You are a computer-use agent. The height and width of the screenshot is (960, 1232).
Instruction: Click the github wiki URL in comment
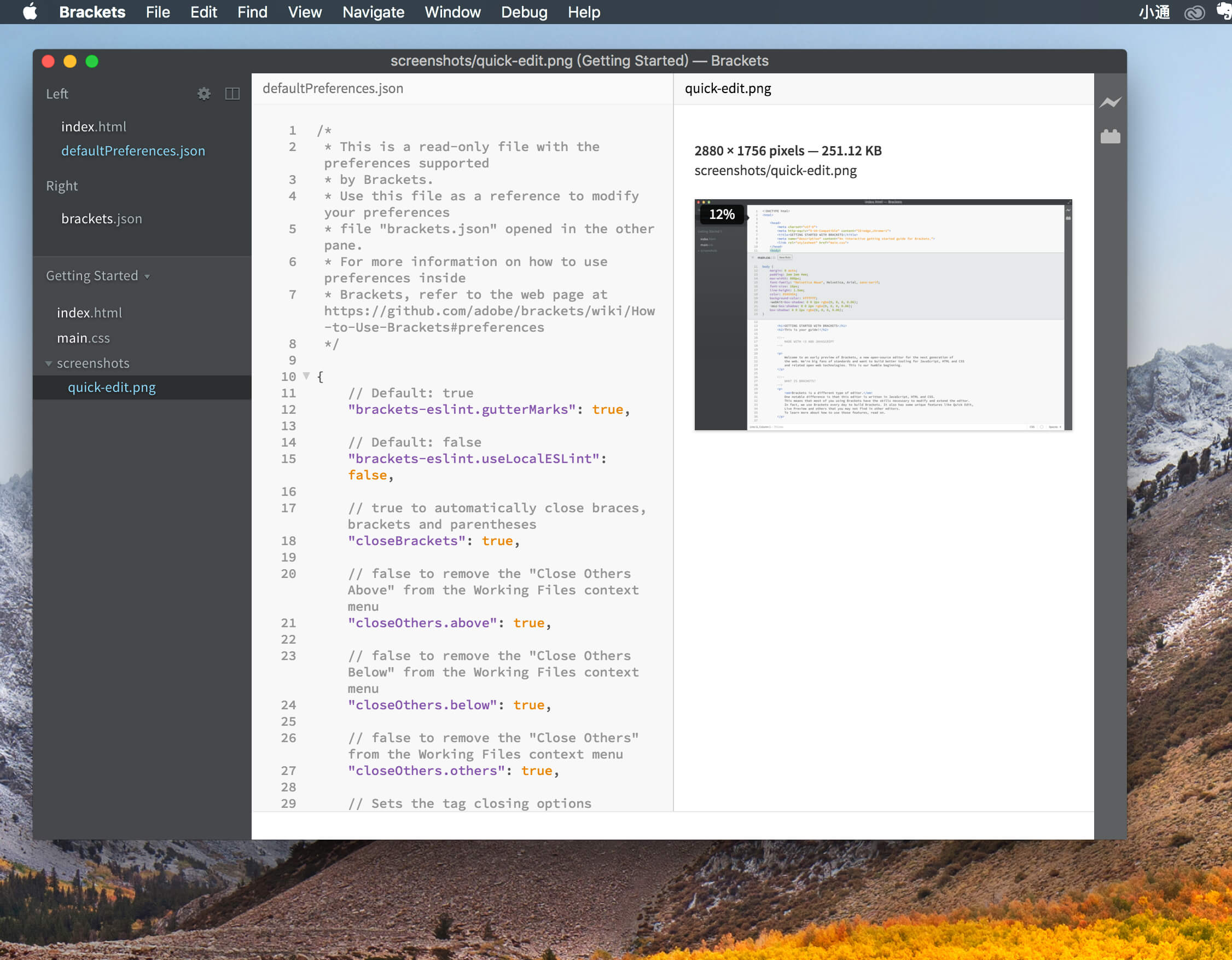490,319
